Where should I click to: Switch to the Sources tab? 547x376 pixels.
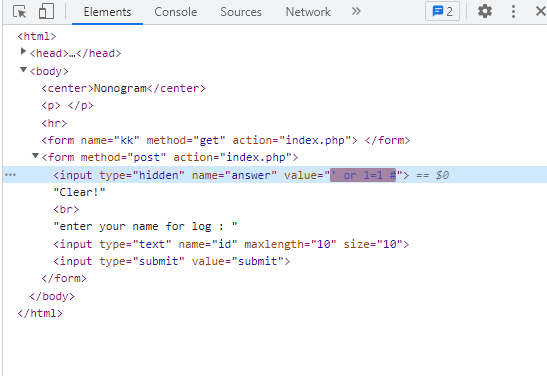[x=241, y=12]
